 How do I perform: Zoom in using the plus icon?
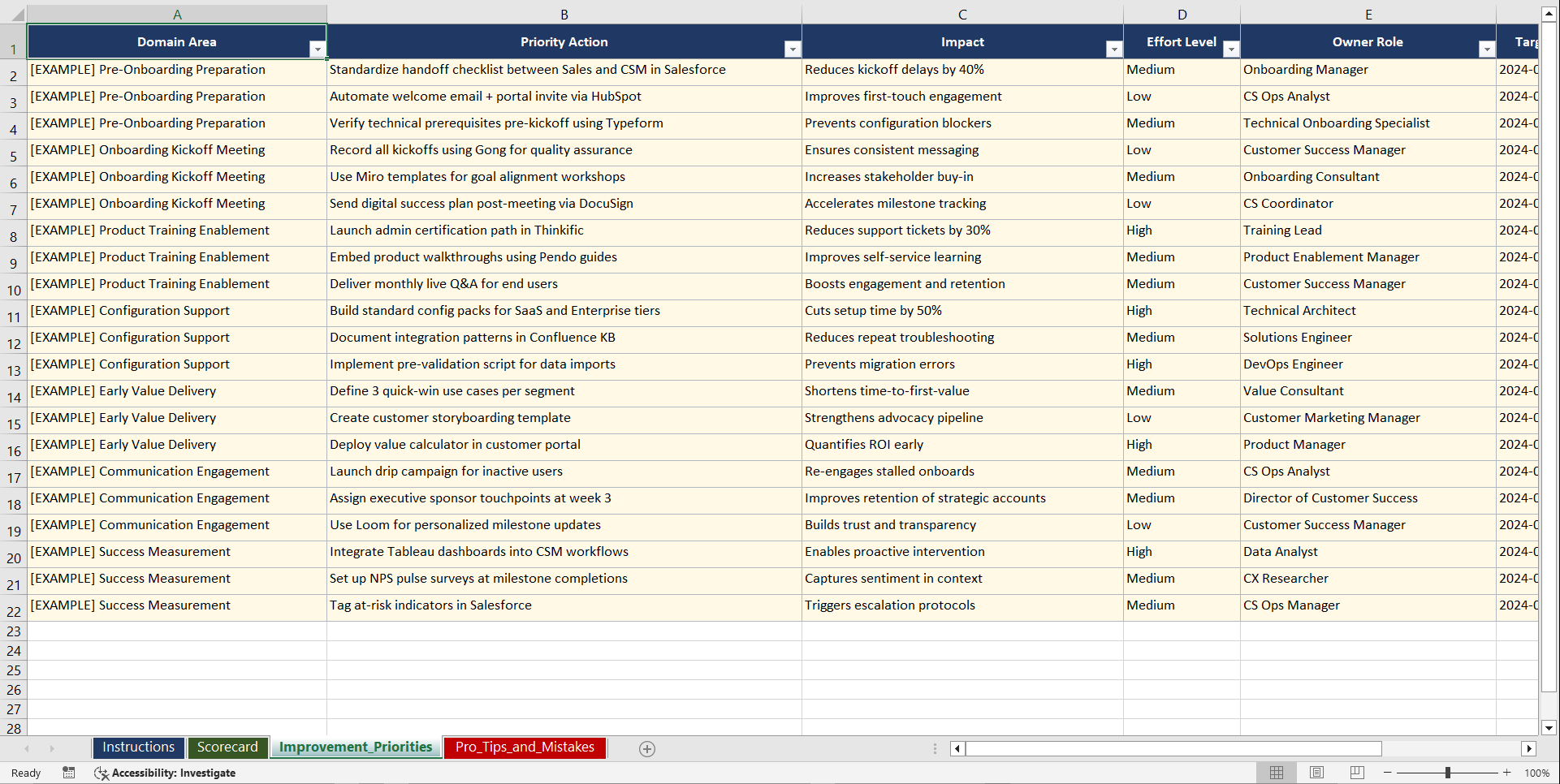click(1507, 773)
